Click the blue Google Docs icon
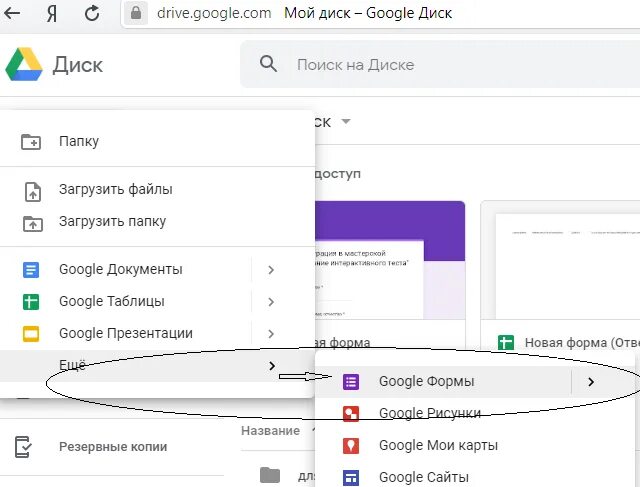 31,270
